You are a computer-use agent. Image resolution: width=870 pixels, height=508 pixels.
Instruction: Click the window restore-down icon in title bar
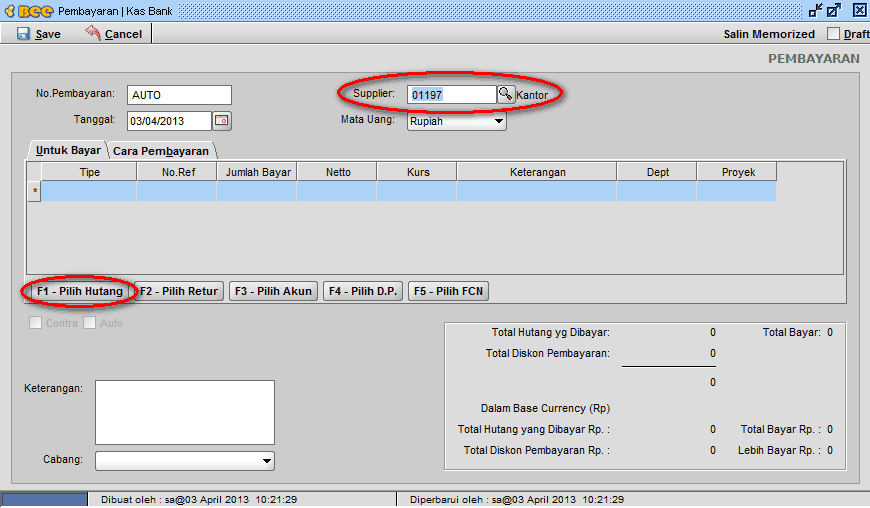coord(816,10)
